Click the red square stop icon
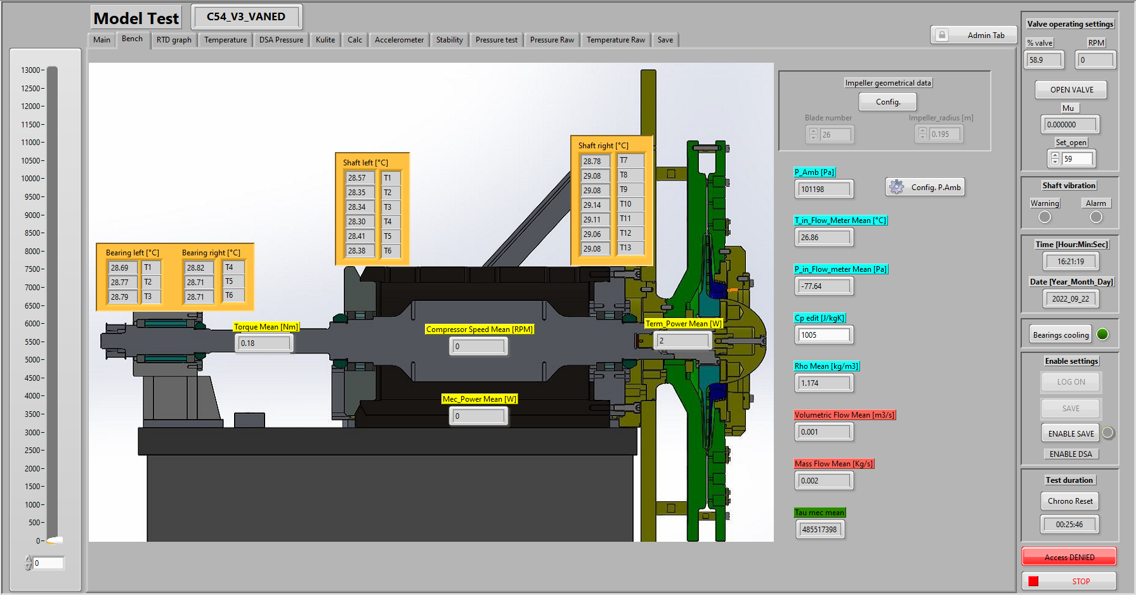Screen dimensions: 1136x595 pos(1034,581)
